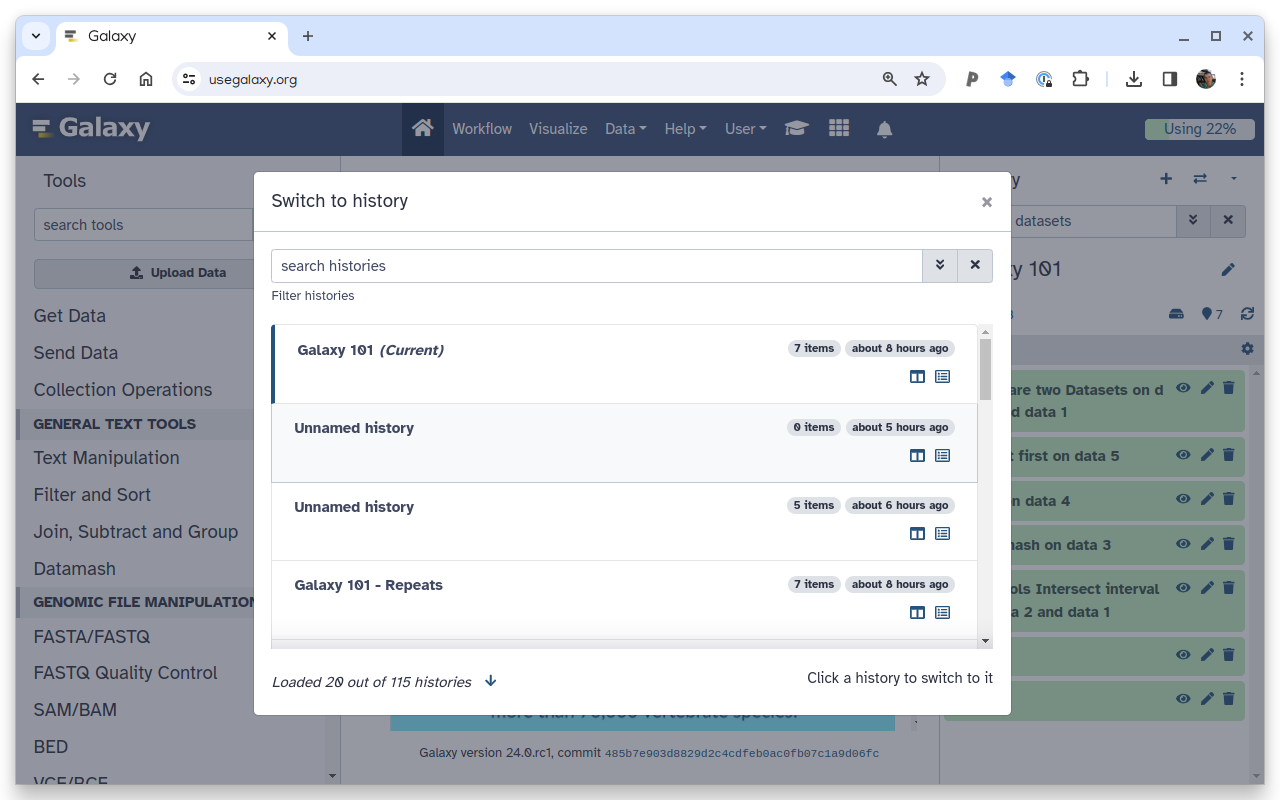1280x800 pixels.
Task: Open Galaxy 101 (Current) in multi-history view
Action: (917, 377)
